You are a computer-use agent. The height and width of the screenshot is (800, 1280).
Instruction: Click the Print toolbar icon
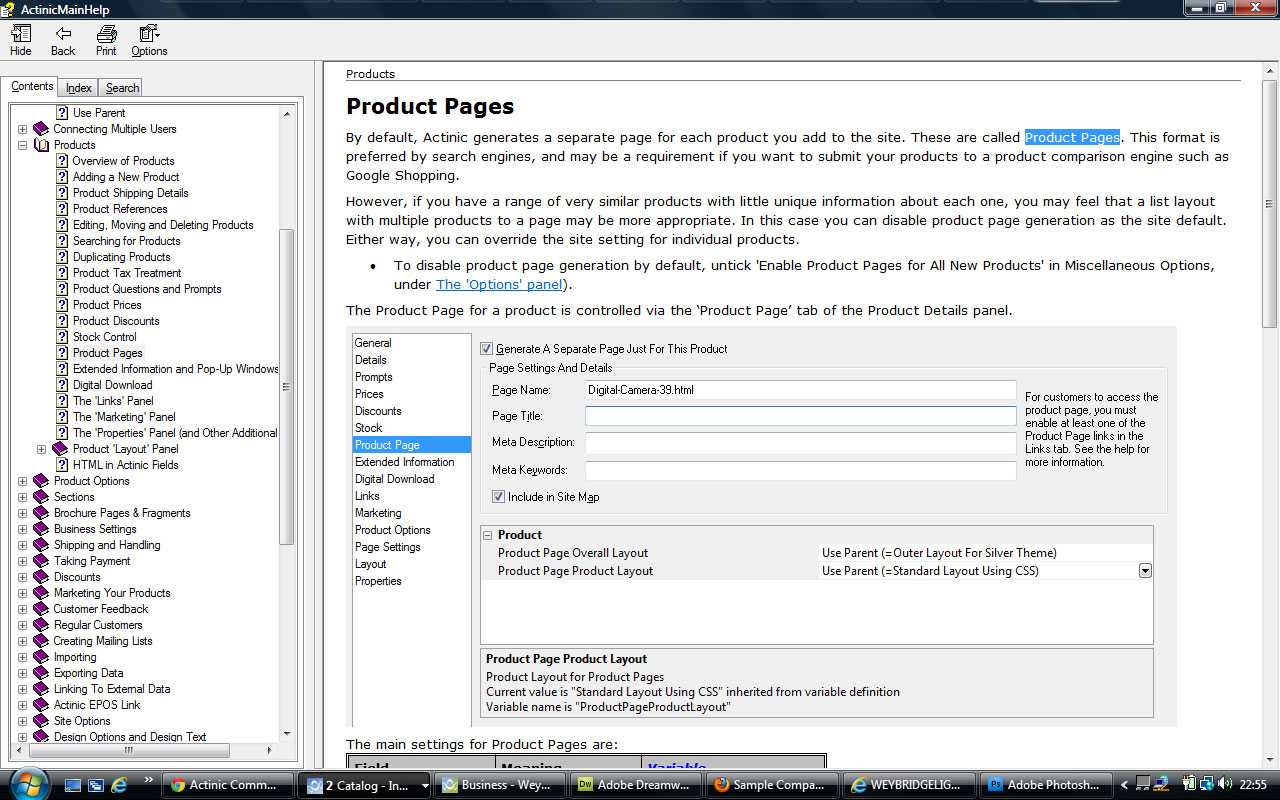[x=106, y=34]
